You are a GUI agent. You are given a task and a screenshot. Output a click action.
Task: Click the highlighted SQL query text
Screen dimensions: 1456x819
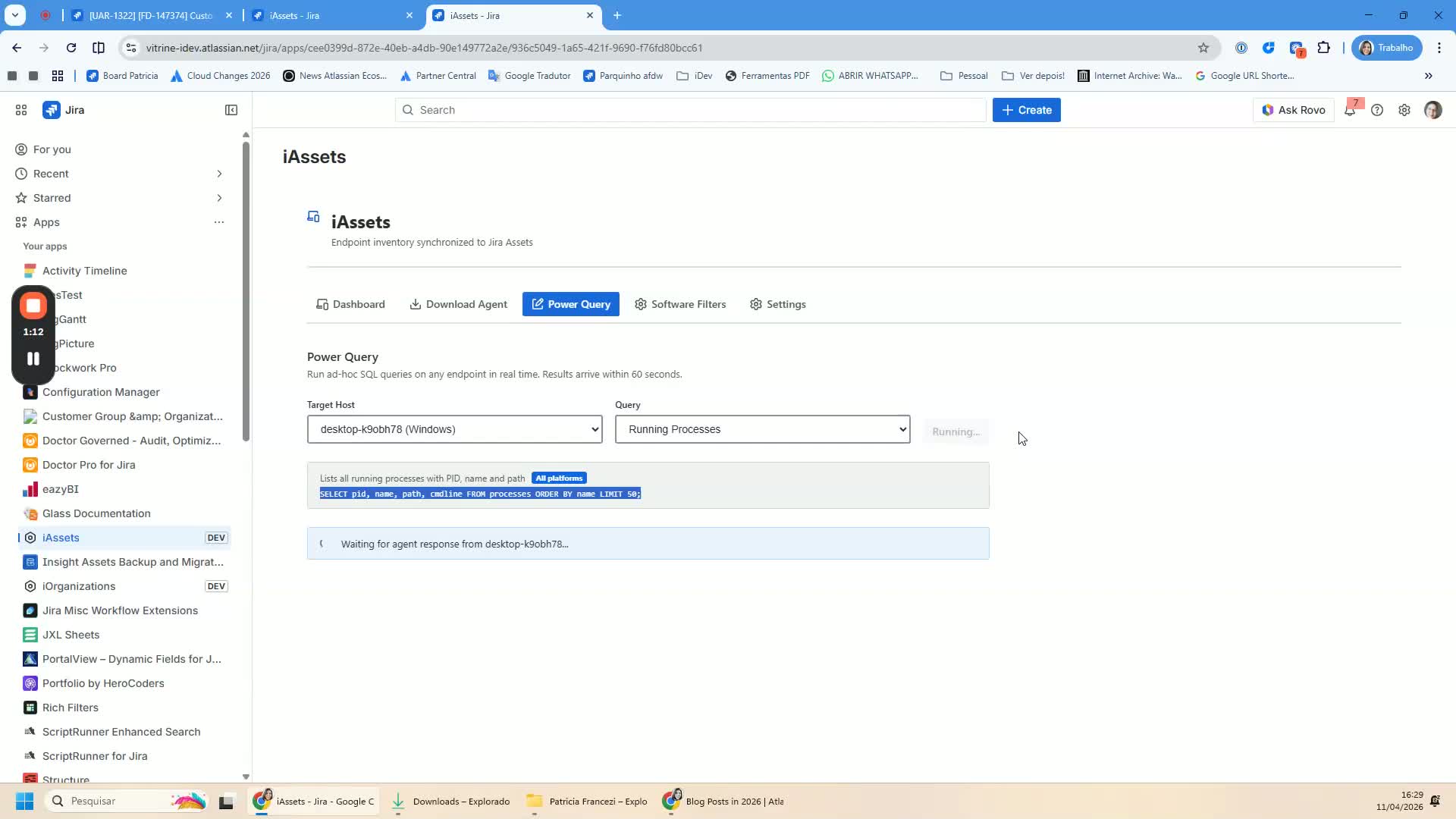480,494
